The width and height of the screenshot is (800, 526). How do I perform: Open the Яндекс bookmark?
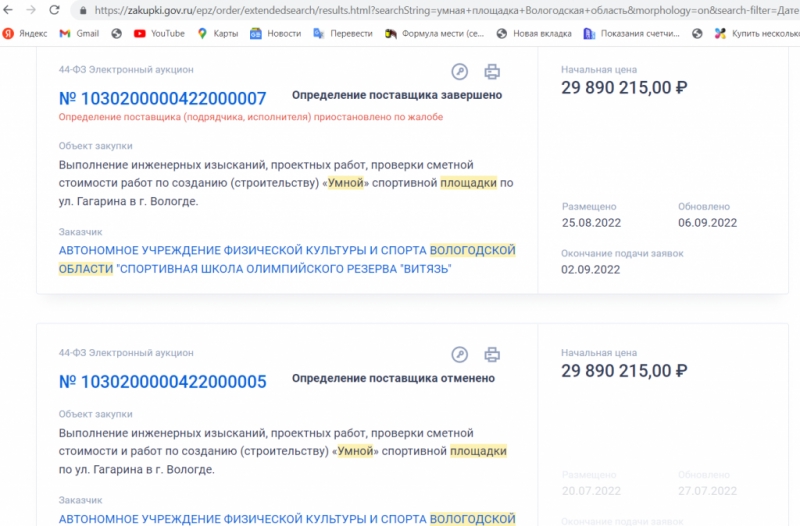[x=25, y=33]
